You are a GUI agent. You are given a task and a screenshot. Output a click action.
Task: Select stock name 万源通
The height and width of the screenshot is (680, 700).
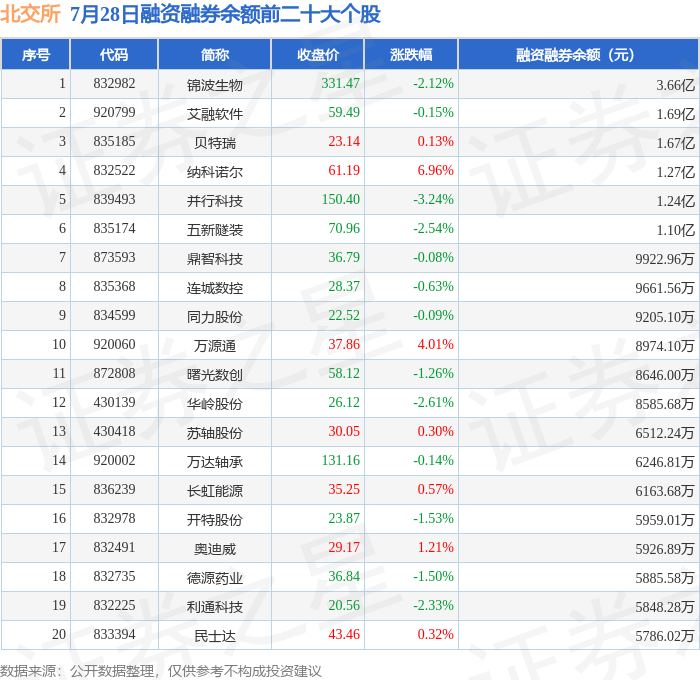point(215,346)
